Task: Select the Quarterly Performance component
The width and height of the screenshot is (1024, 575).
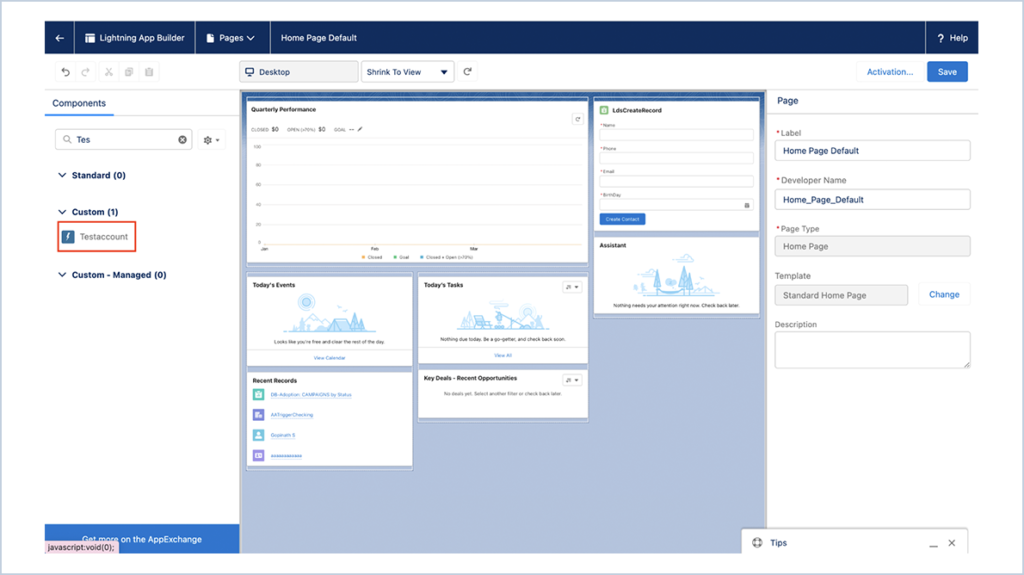Action: point(416,181)
